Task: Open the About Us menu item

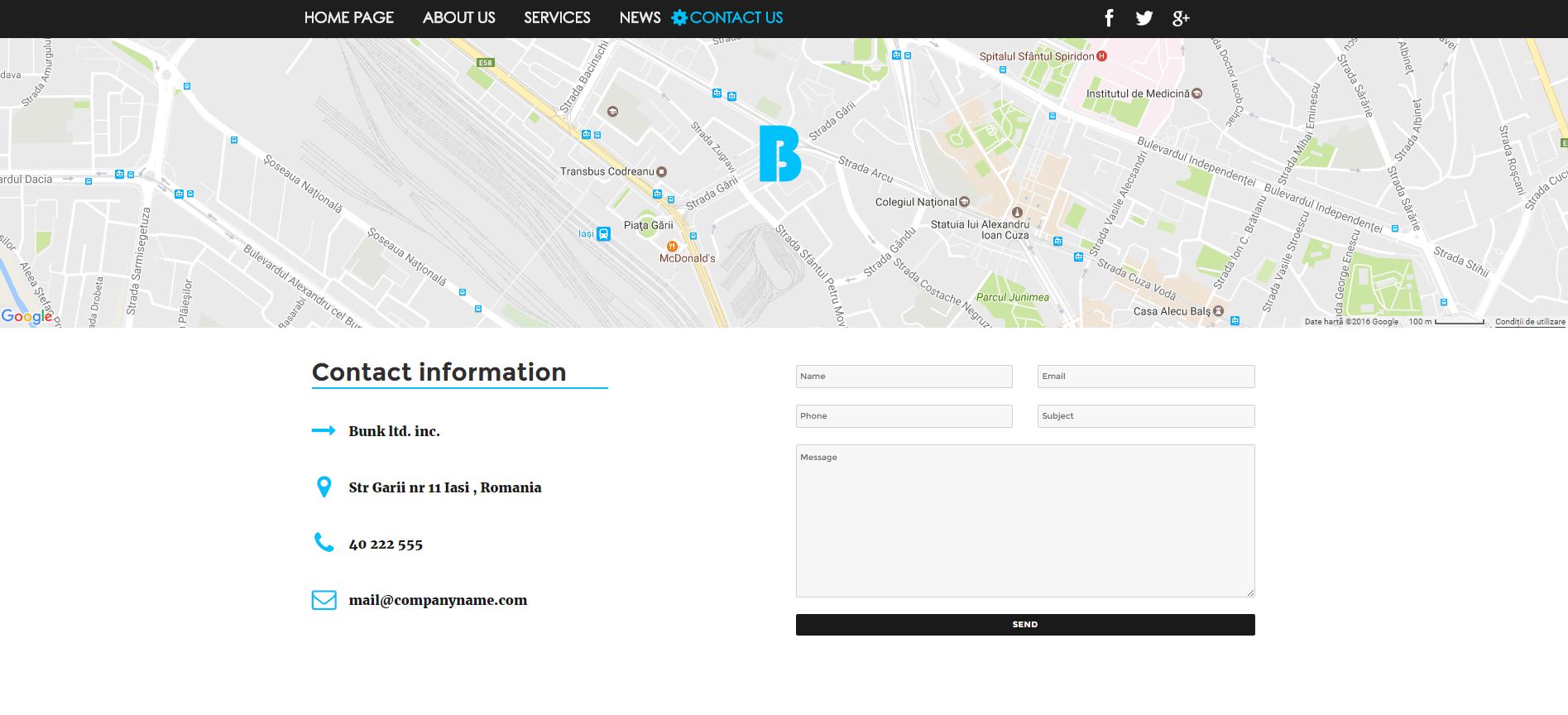Action: pyautogui.click(x=459, y=17)
